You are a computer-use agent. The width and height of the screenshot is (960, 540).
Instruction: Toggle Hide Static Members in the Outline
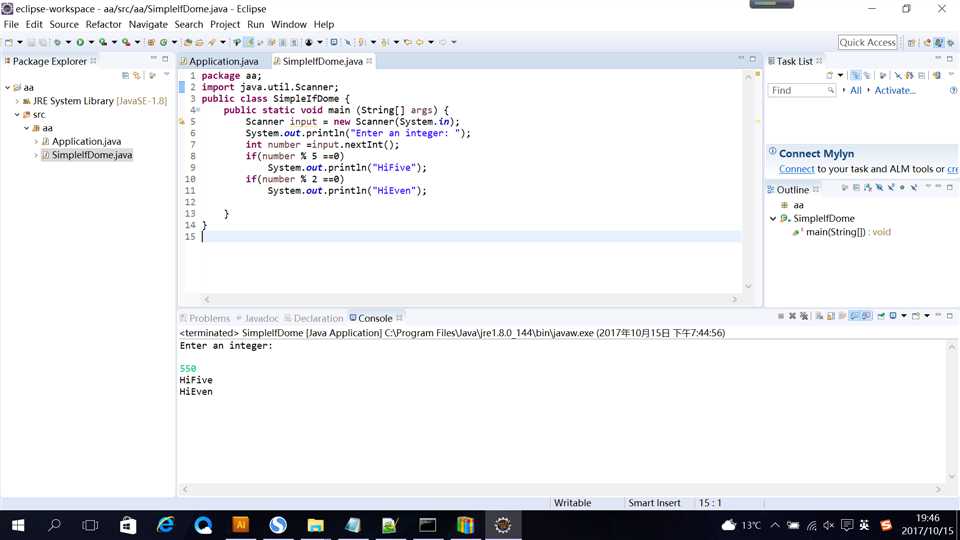(x=891, y=187)
